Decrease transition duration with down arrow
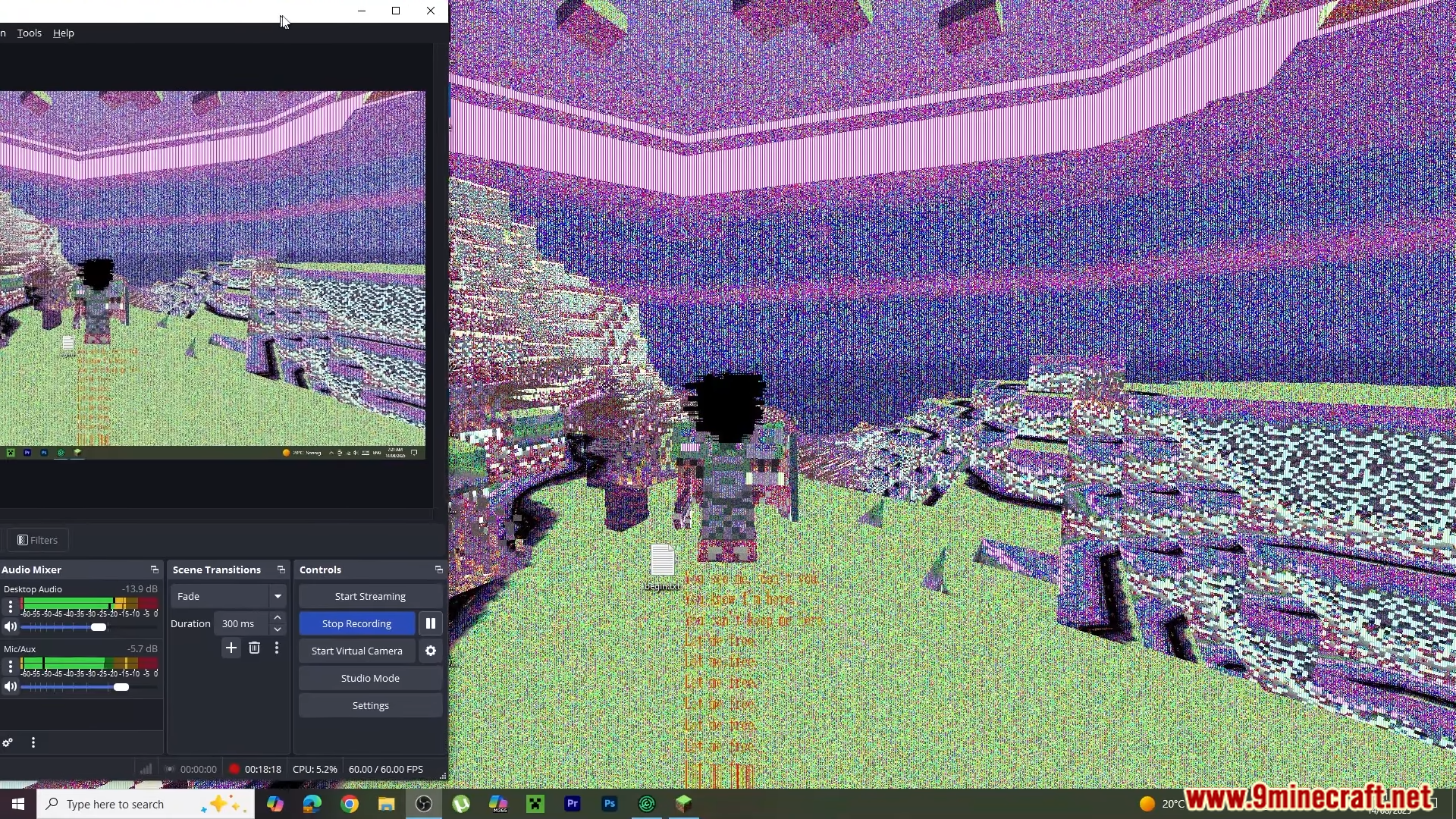1456x819 pixels. click(278, 629)
